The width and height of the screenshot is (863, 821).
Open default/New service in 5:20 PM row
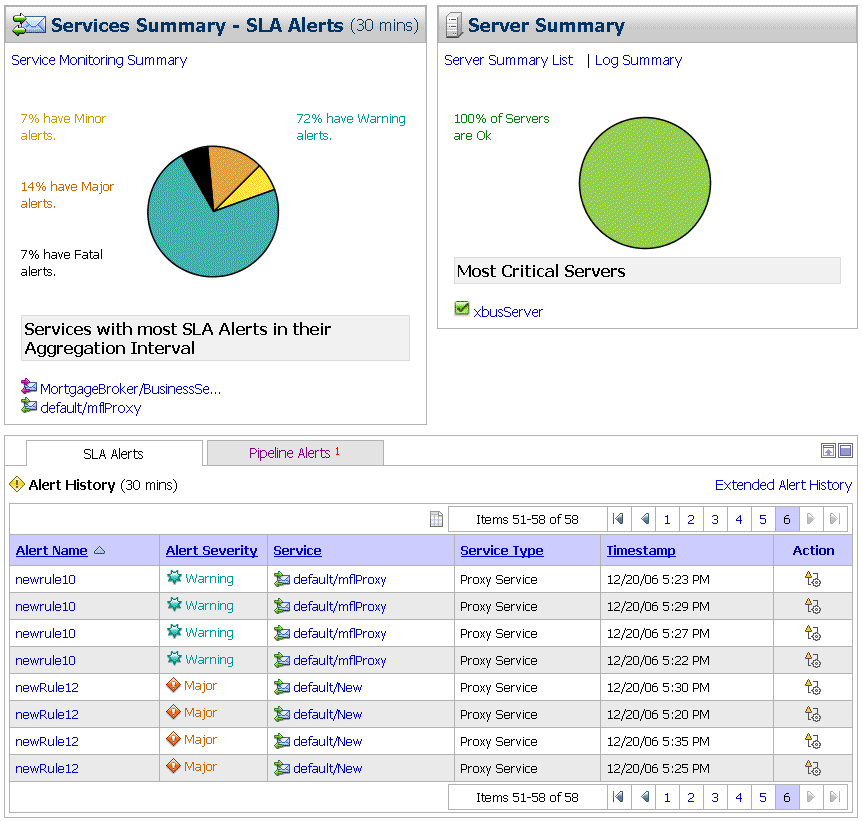point(327,714)
